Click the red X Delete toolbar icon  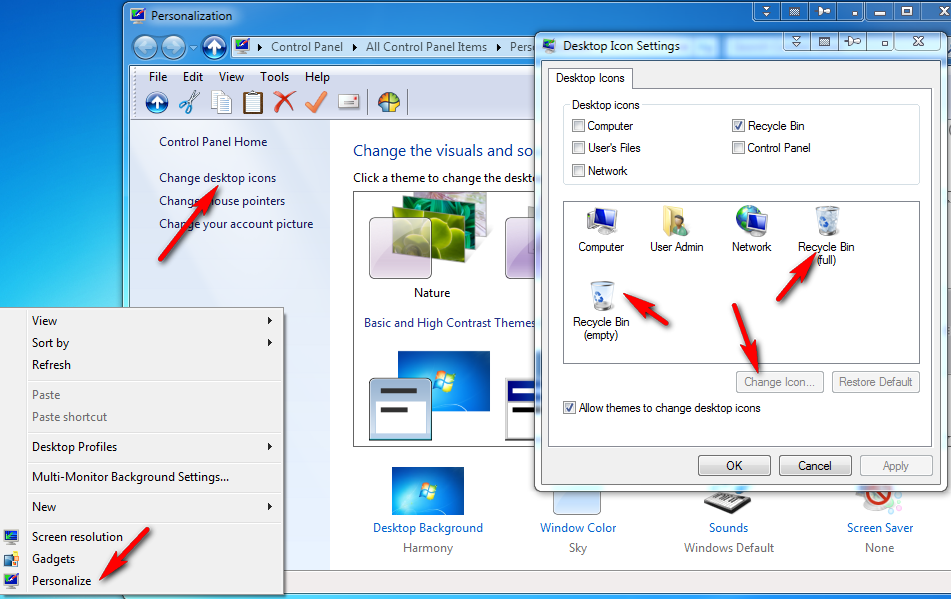[284, 102]
